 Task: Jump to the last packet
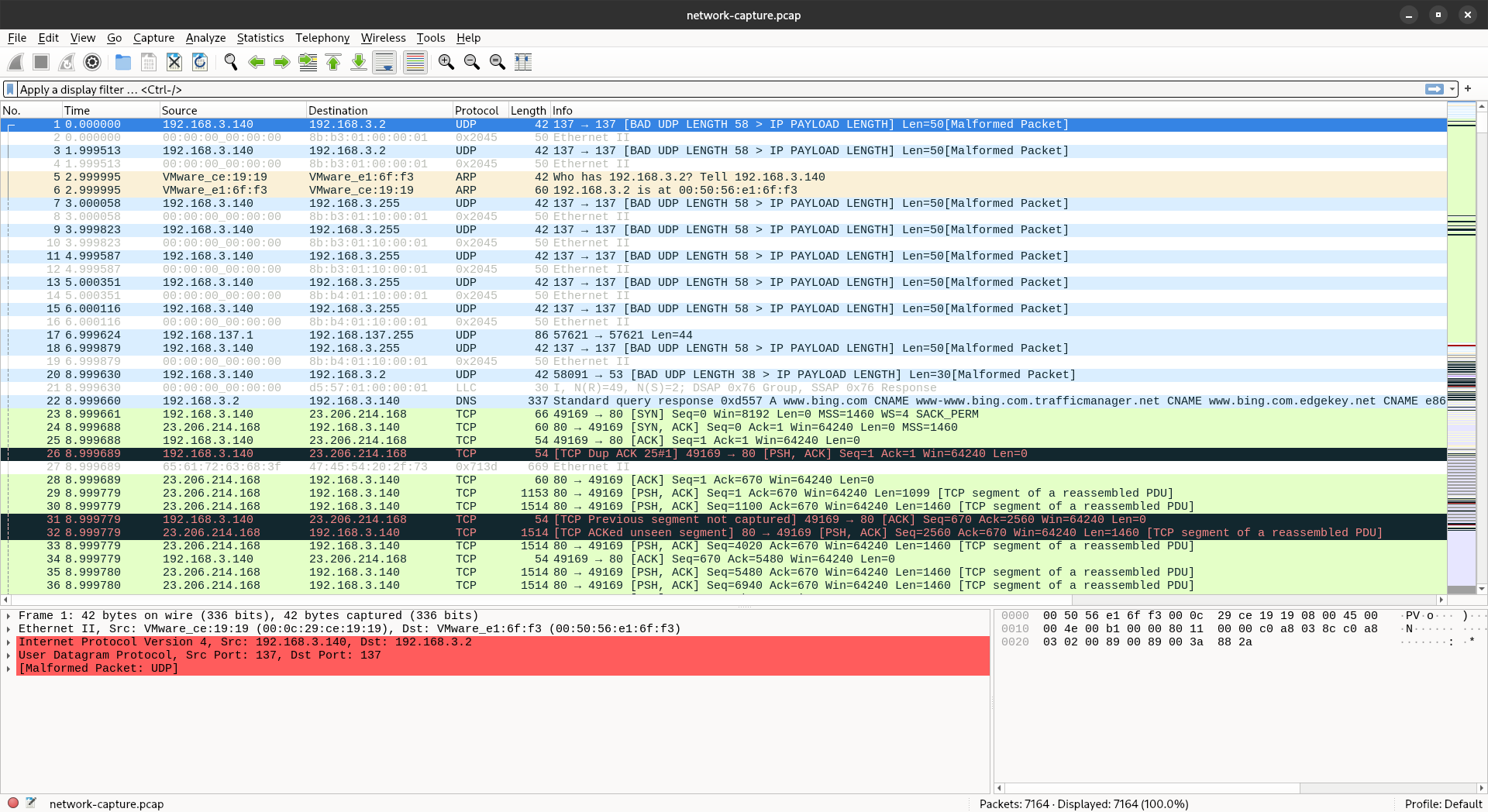[359, 62]
